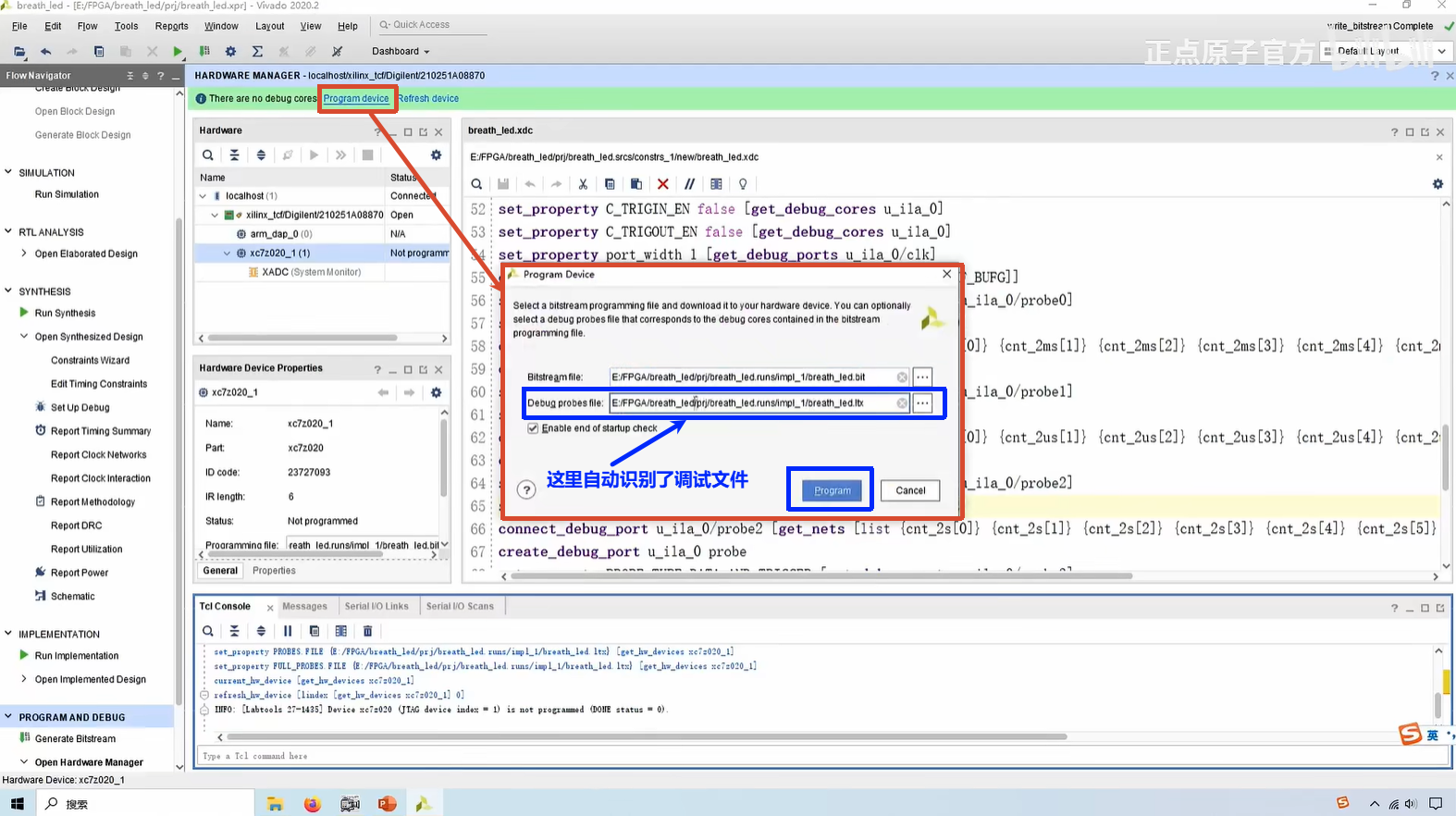This screenshot has height=816, width=1456.
Task: Click red delete X in xdc editor toolbar
Action: click(x=662, y=184)
